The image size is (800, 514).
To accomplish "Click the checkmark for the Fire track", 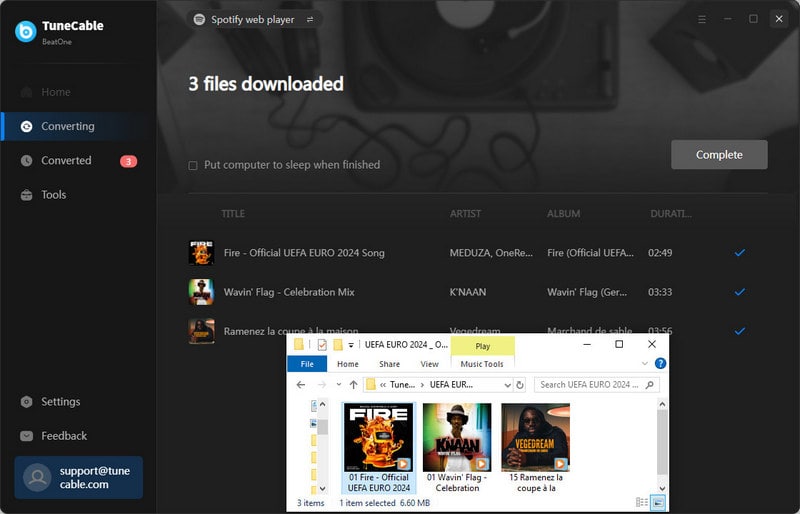I will 740,253.
